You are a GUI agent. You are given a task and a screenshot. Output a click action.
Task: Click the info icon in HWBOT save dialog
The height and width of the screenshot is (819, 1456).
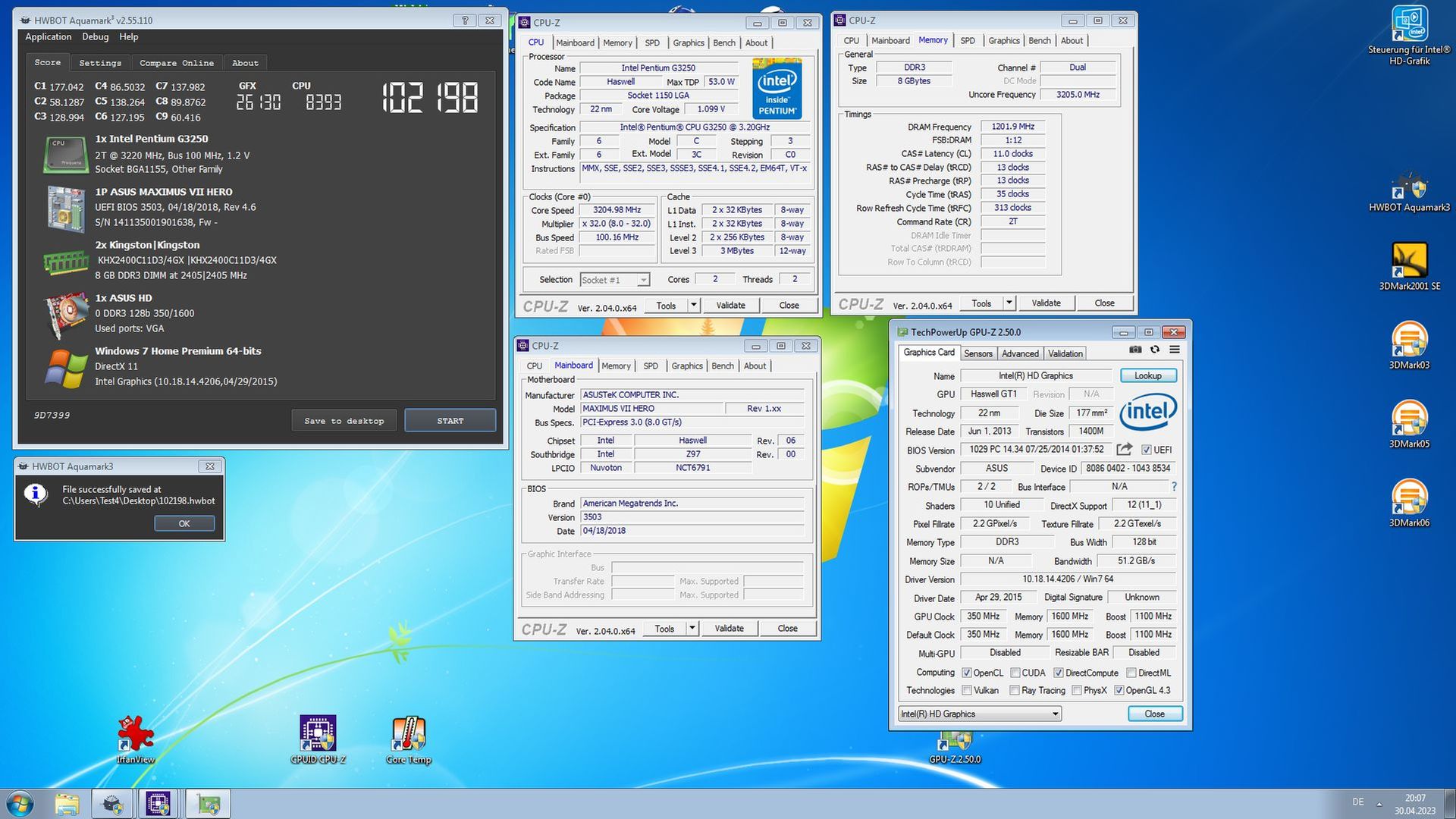coord(36,494)
